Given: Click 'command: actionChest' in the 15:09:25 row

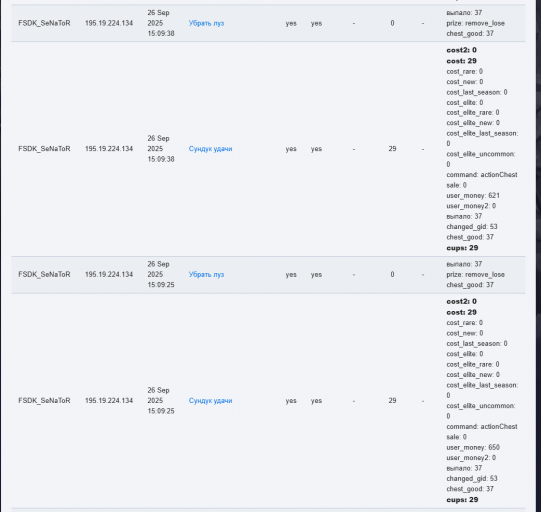Looking at the screenshot, I should [482, 426].
